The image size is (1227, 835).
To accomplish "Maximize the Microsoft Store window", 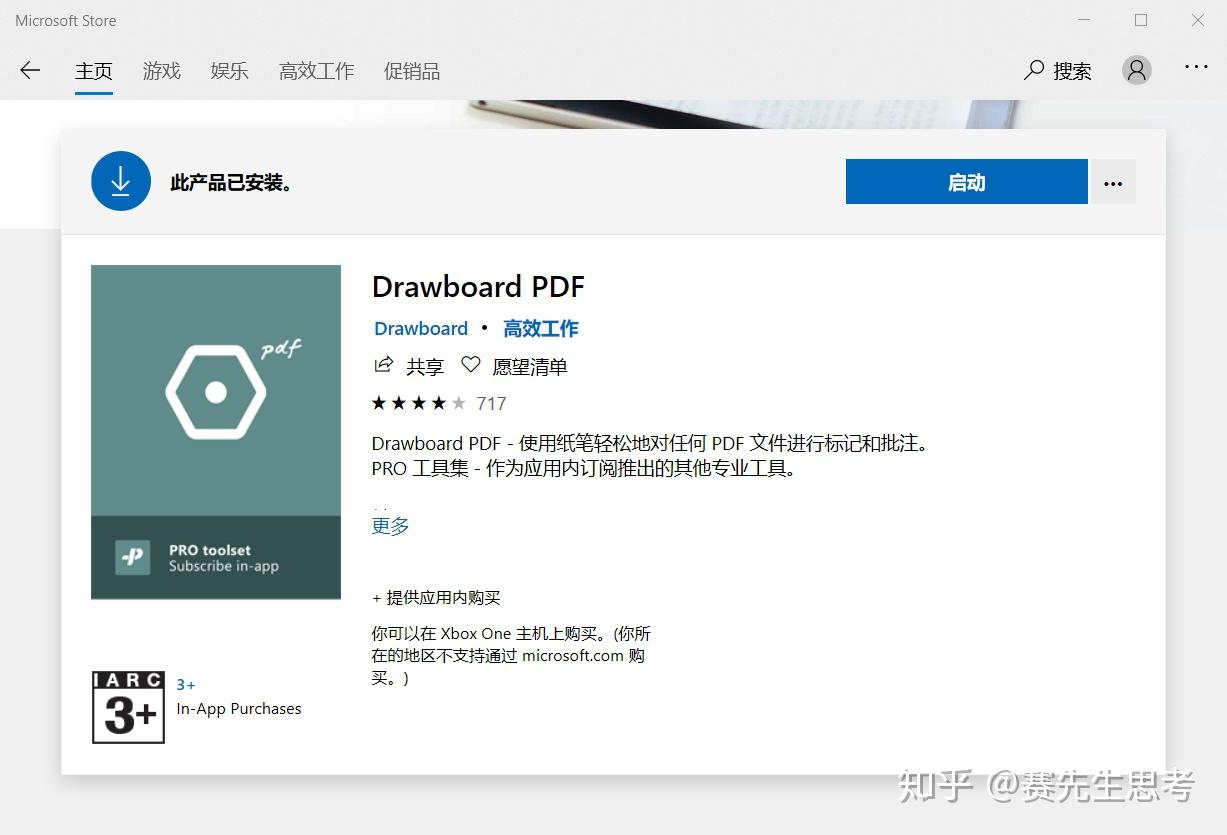I will coord(1141,20).
